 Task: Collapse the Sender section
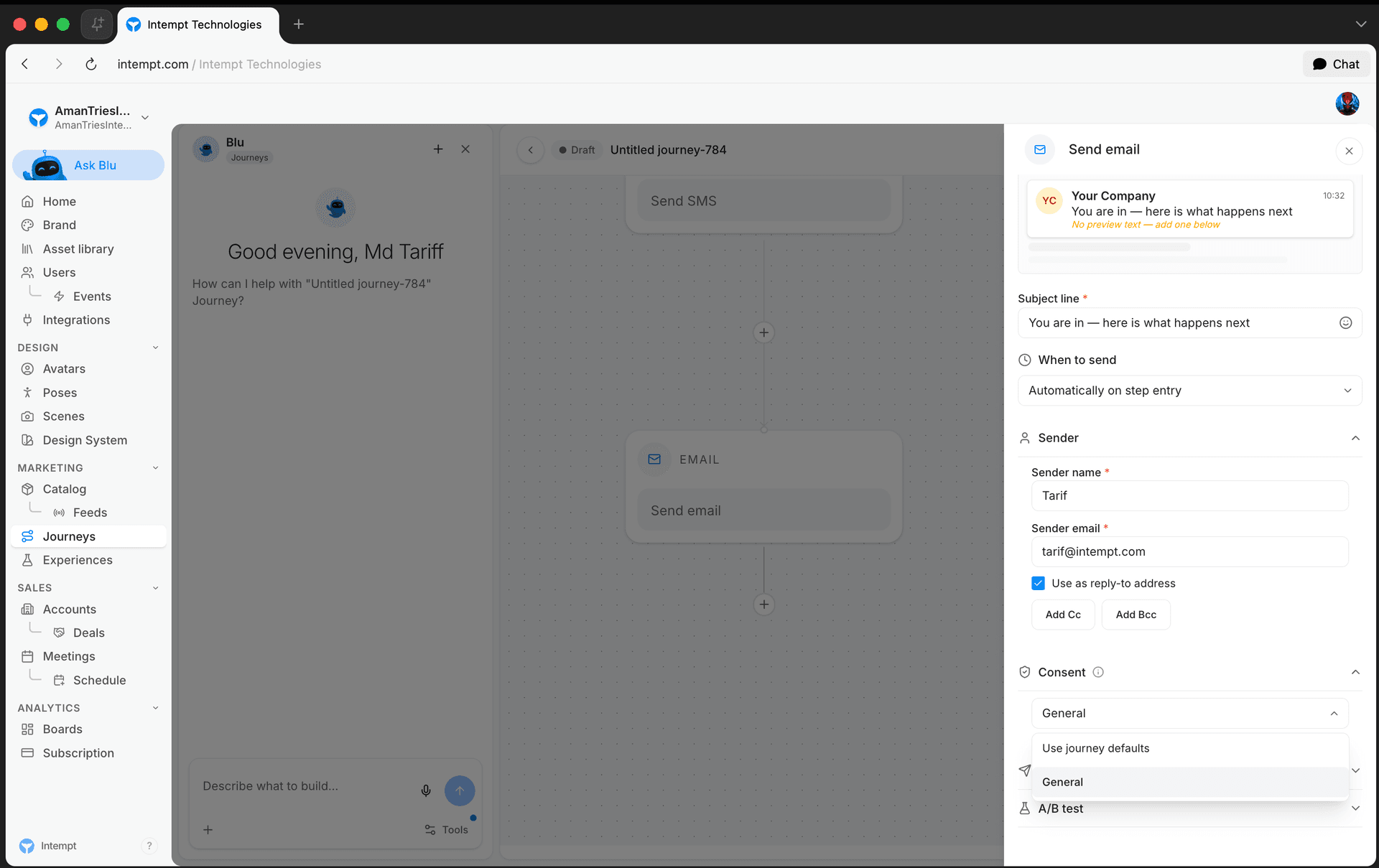1355,438
